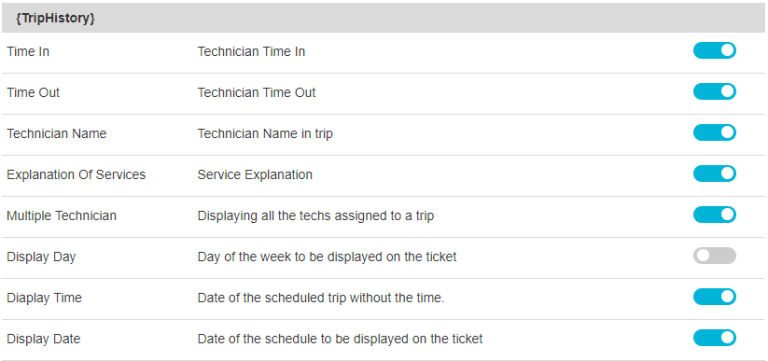Screen dimensions: 768x361
Task: Turn off the Time Out switch
Action: click(714, 92)
